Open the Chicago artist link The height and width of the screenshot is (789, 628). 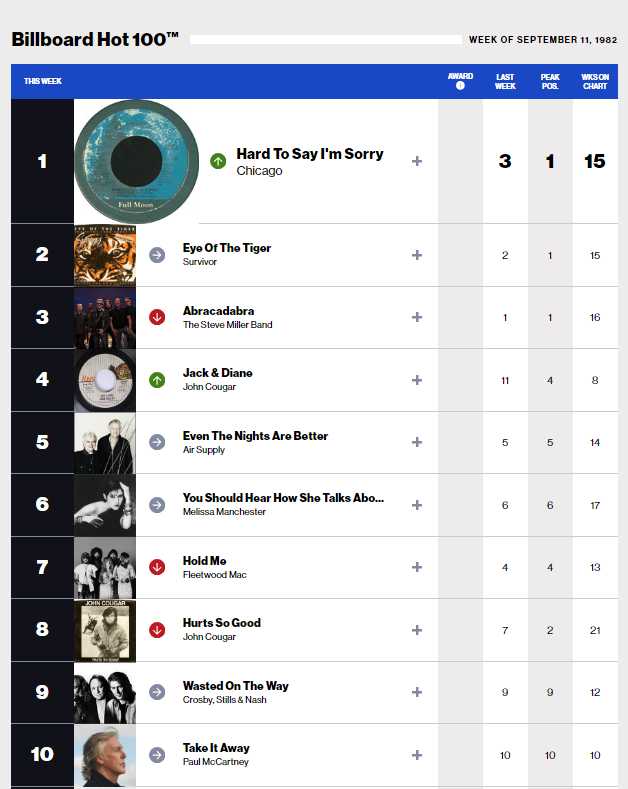tap(259, 171)
